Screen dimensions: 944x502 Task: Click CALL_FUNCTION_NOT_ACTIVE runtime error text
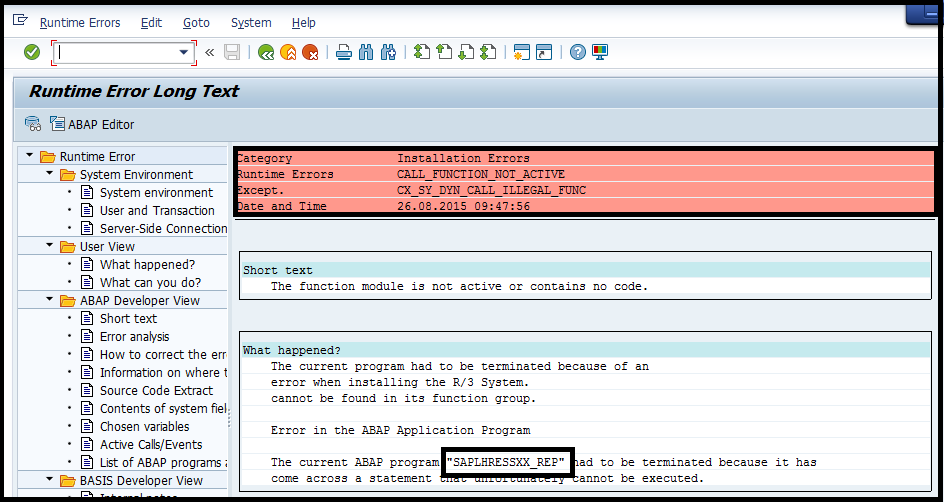[x=480, y=174]
